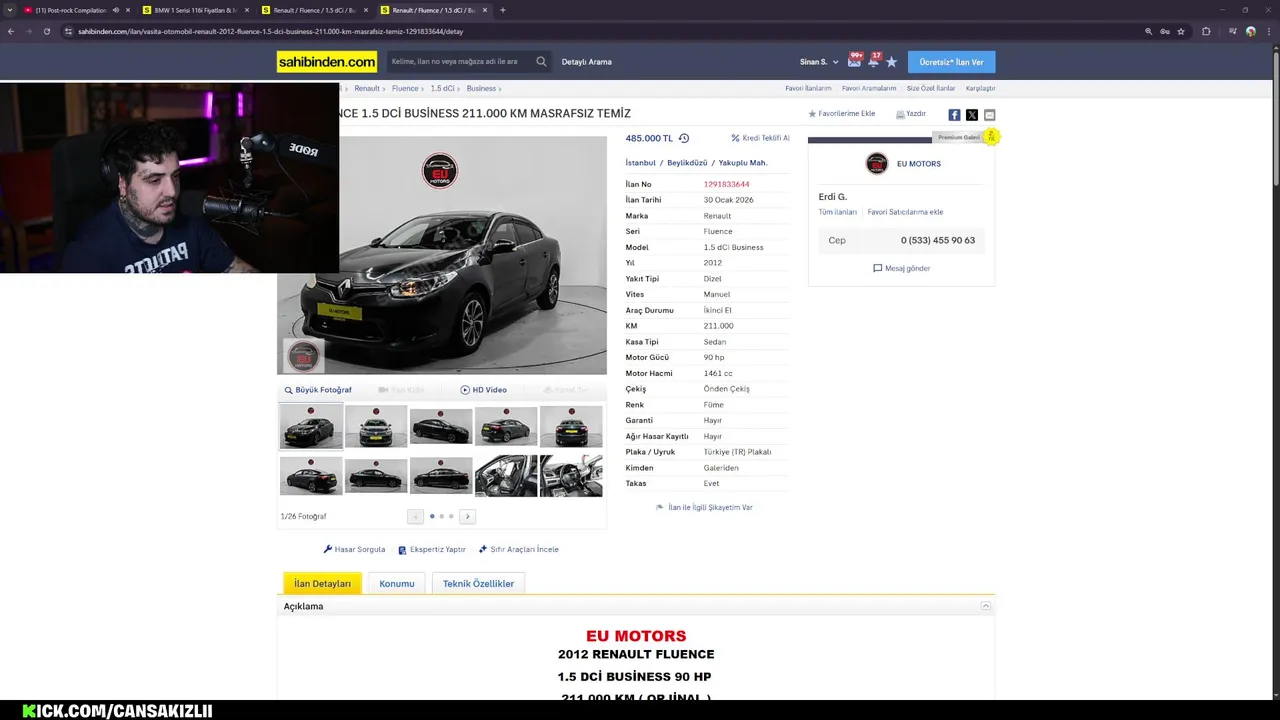The image size is (1280, 720).
Task: Go to next photo thumbnails page
Action: pos(467,516)
